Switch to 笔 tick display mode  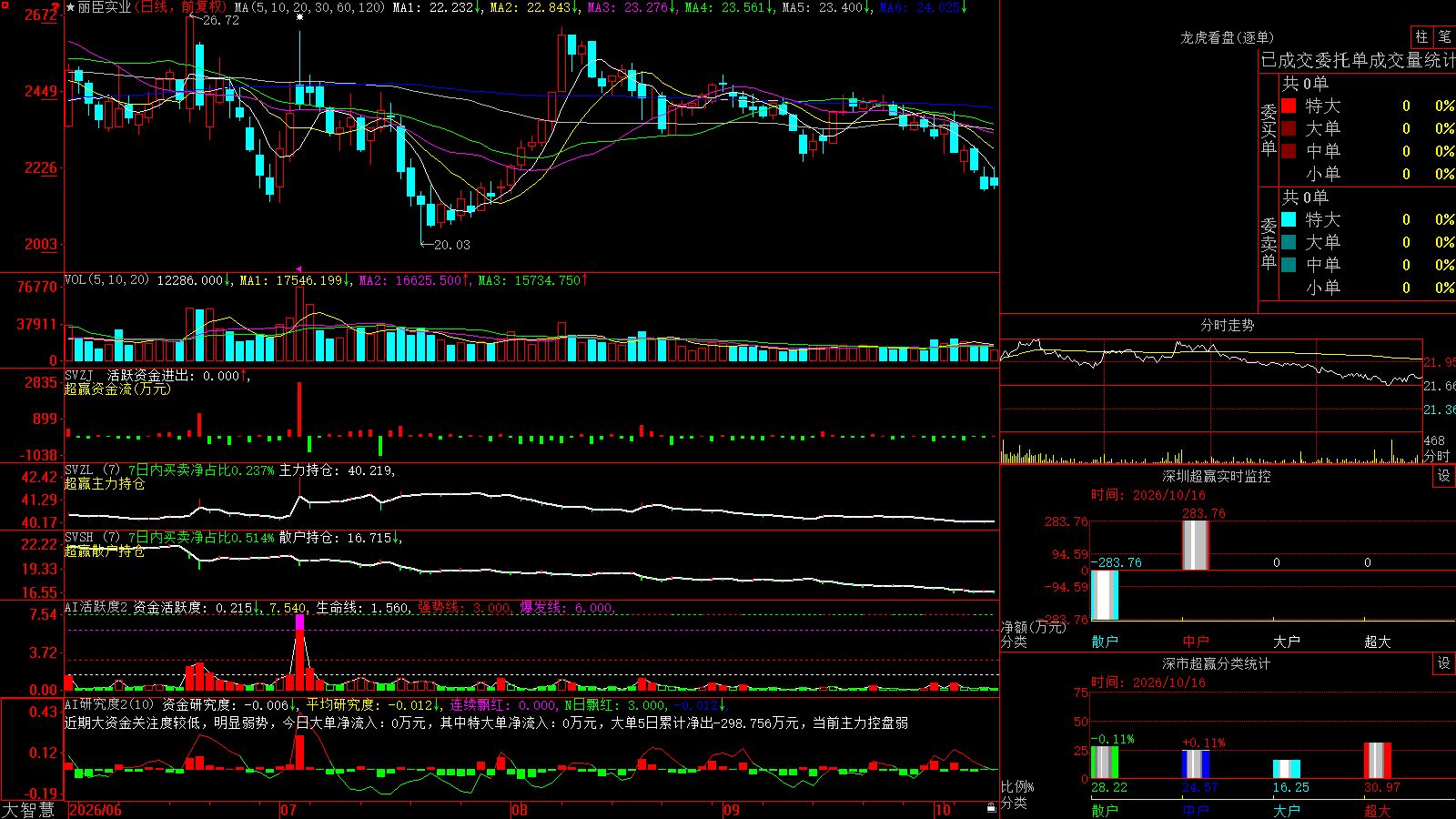point(1444,36)
